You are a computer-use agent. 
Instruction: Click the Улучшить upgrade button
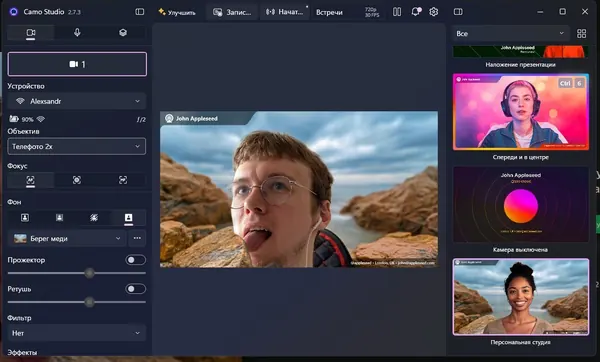[177, 12]
